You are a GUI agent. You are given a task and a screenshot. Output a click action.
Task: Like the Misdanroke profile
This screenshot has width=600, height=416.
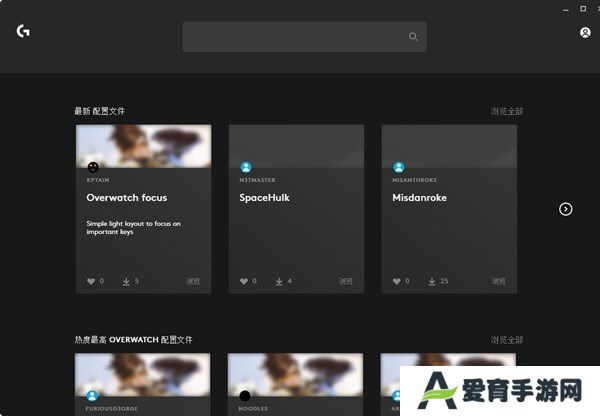pyautogui.click(x=396, y=281)
